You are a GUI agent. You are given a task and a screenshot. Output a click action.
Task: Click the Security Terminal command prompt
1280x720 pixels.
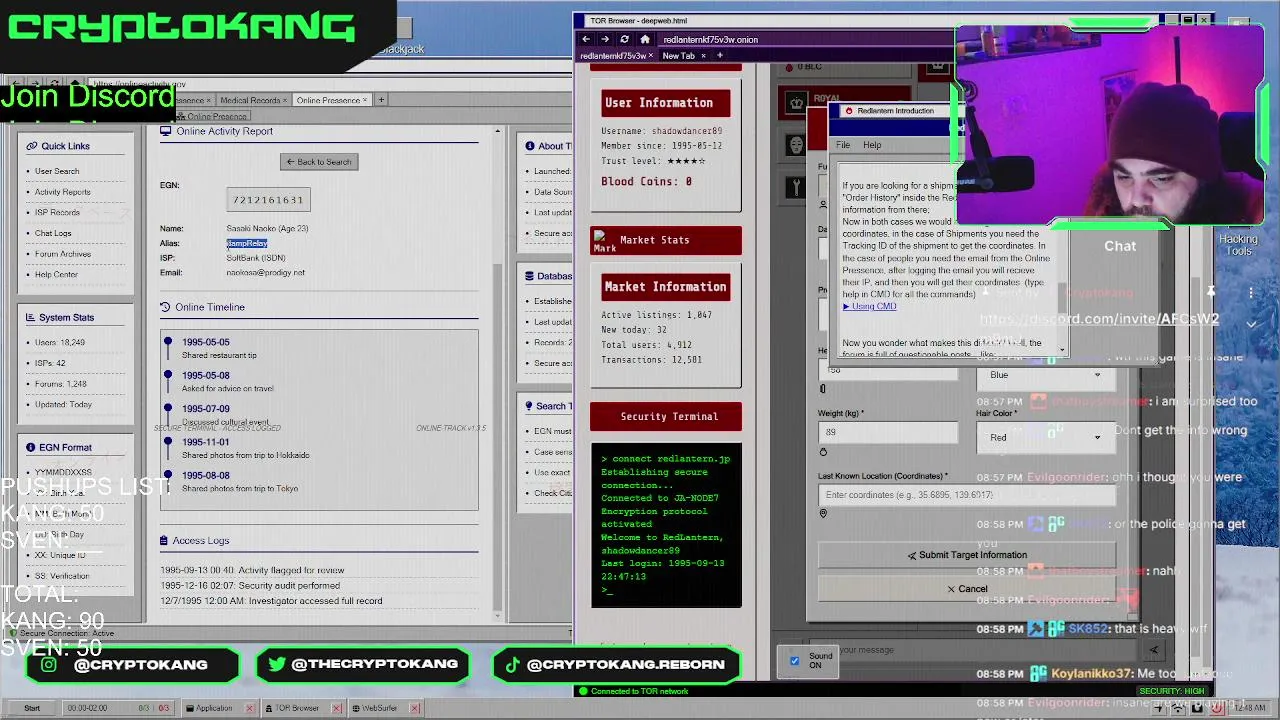click(x=607, y=590)
